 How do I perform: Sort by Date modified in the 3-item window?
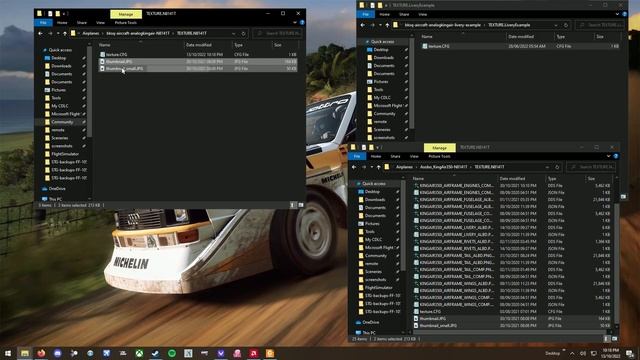199,45
